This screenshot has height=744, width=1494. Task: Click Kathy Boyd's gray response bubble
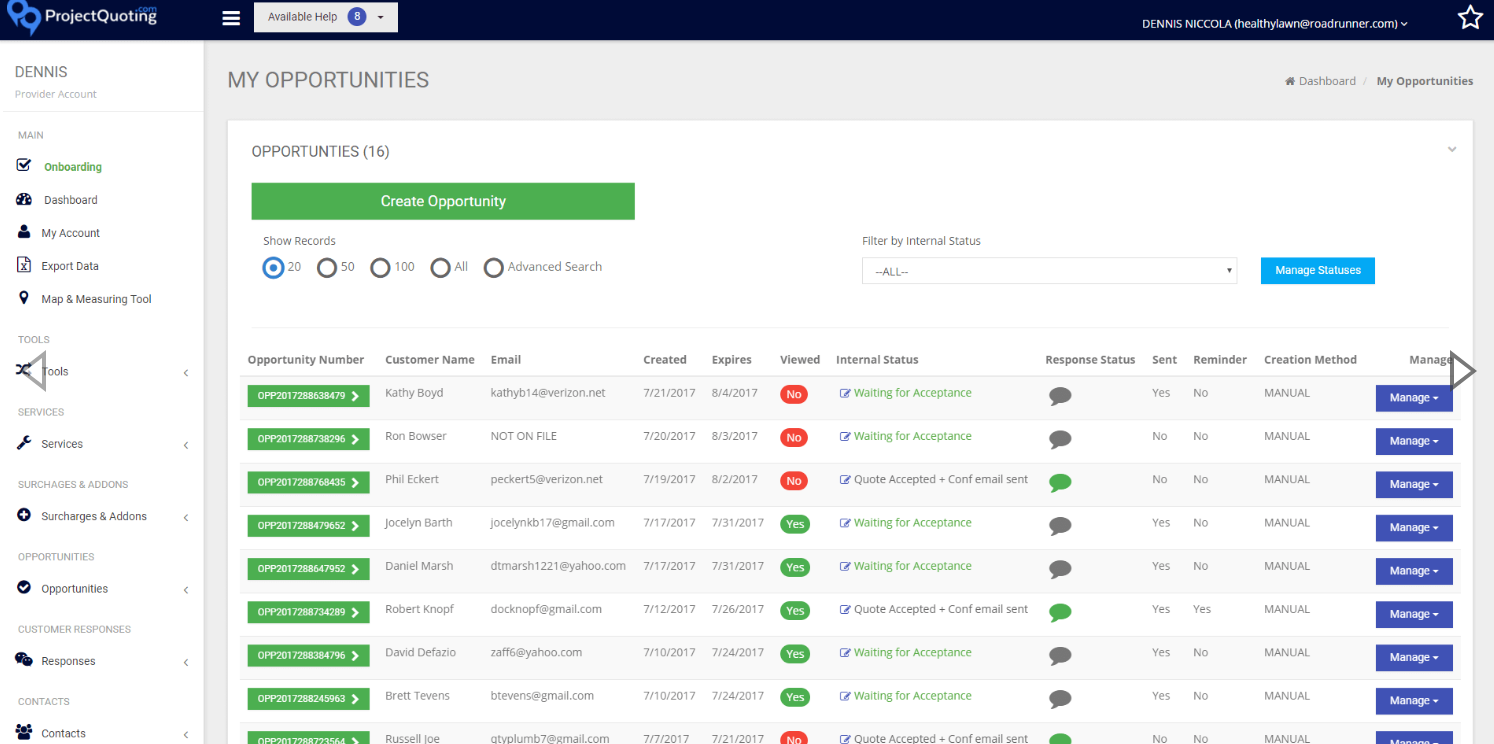pos(1060,396)
